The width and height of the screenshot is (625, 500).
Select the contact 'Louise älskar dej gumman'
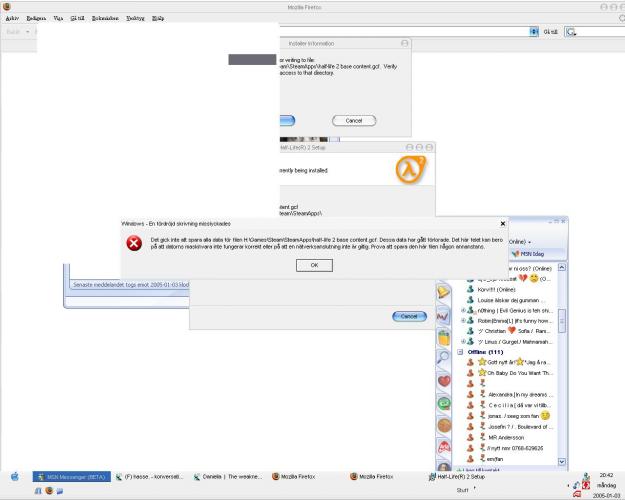(x=508, y=300)
